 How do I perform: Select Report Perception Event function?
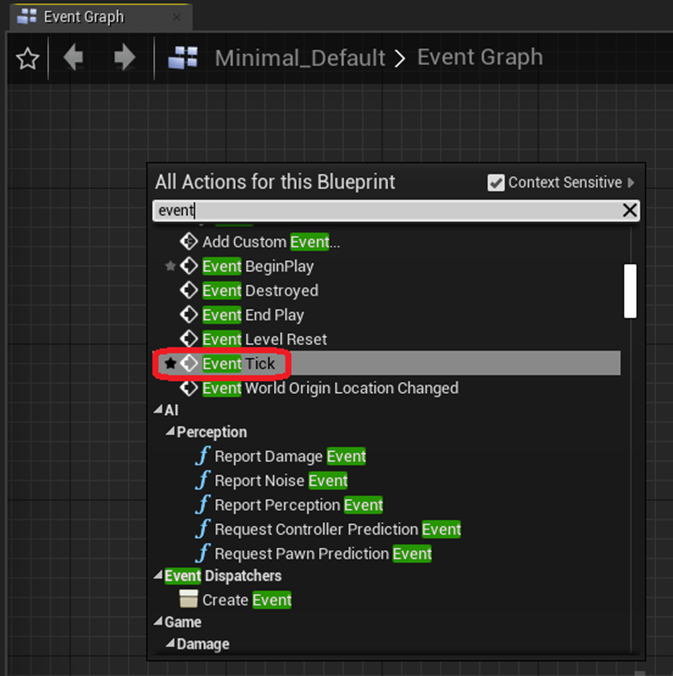(x=299, y=505)
